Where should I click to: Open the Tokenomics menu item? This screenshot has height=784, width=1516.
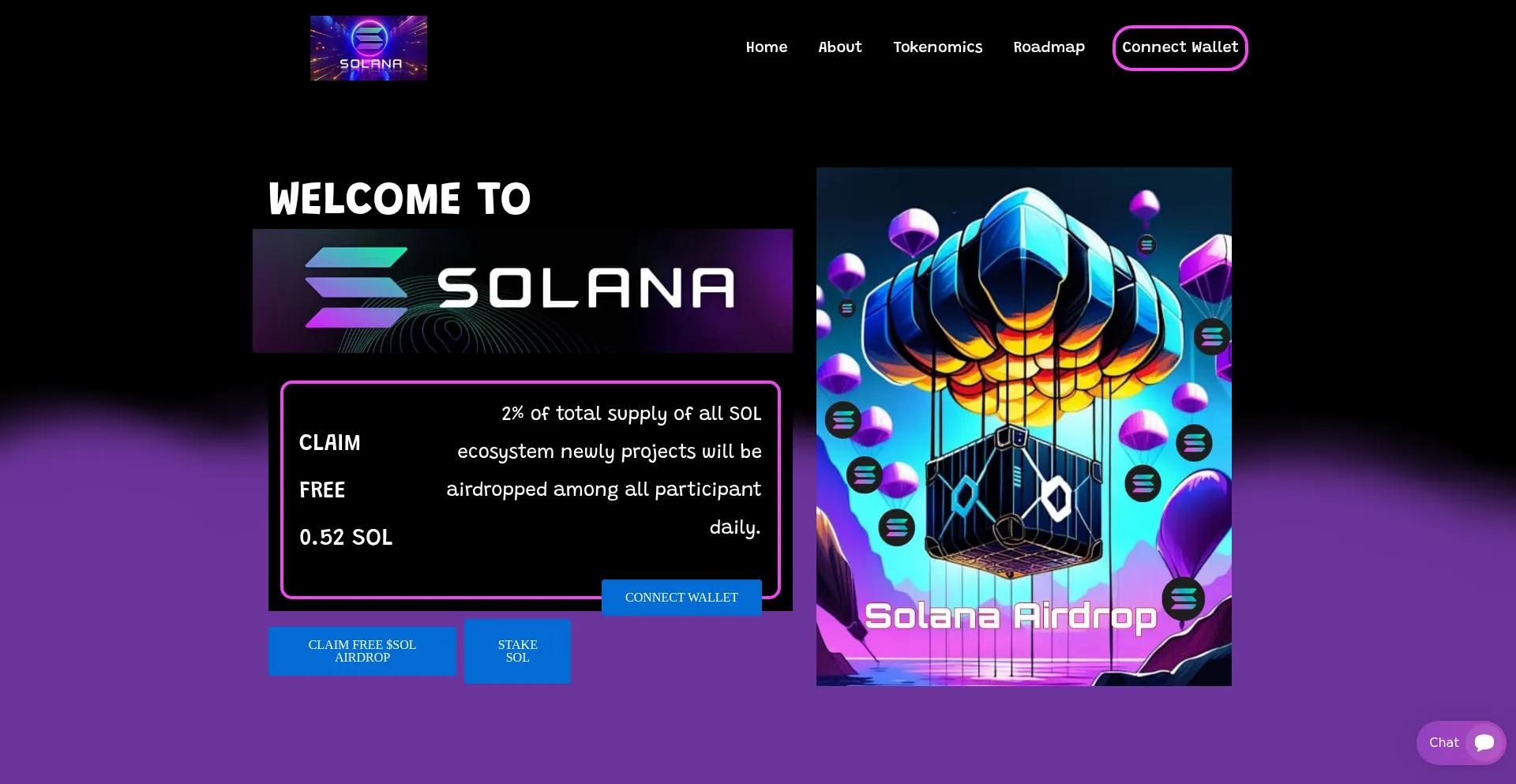[x=938, y=47]
